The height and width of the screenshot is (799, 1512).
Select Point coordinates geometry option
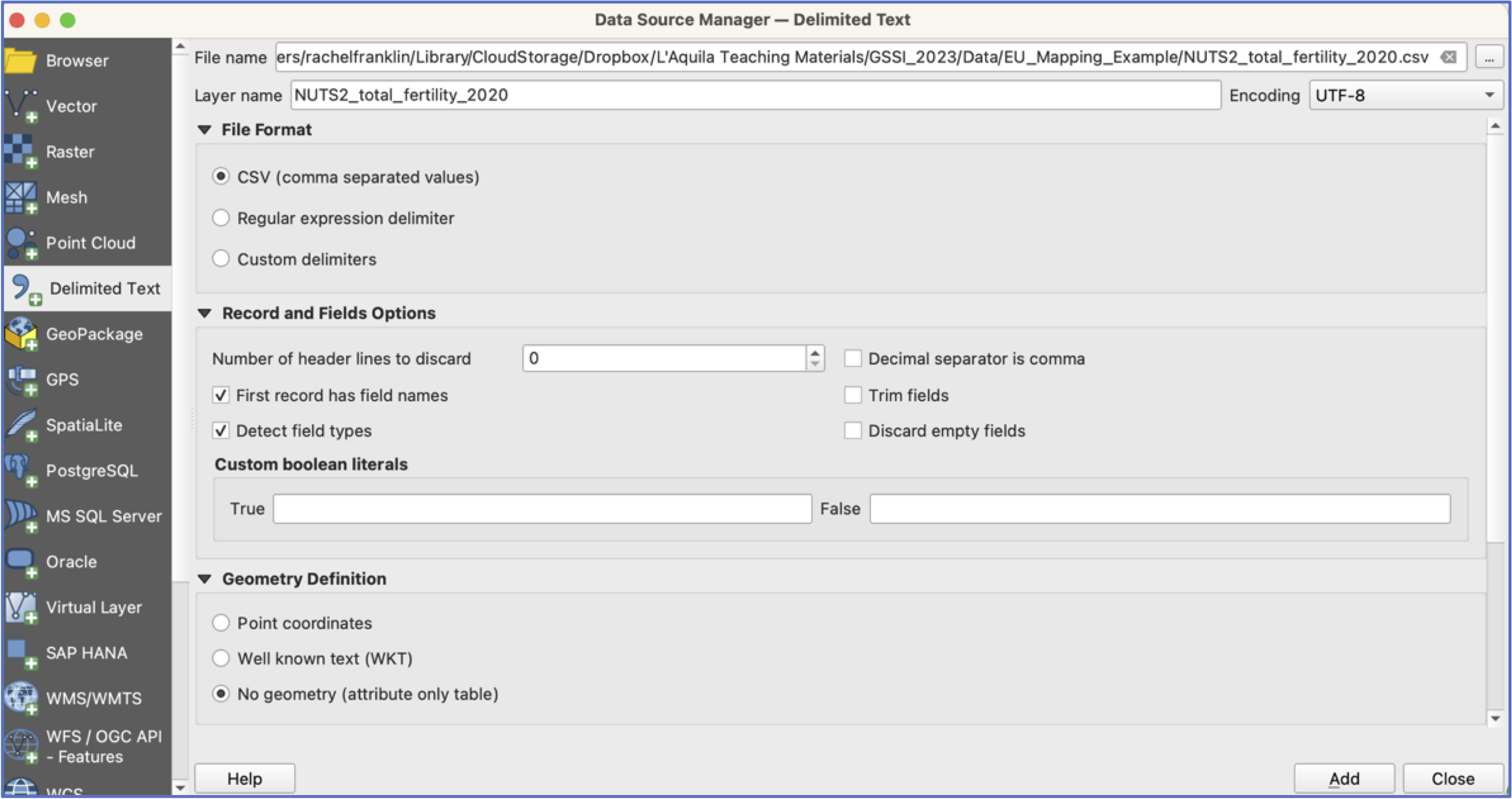click(221, 623)
